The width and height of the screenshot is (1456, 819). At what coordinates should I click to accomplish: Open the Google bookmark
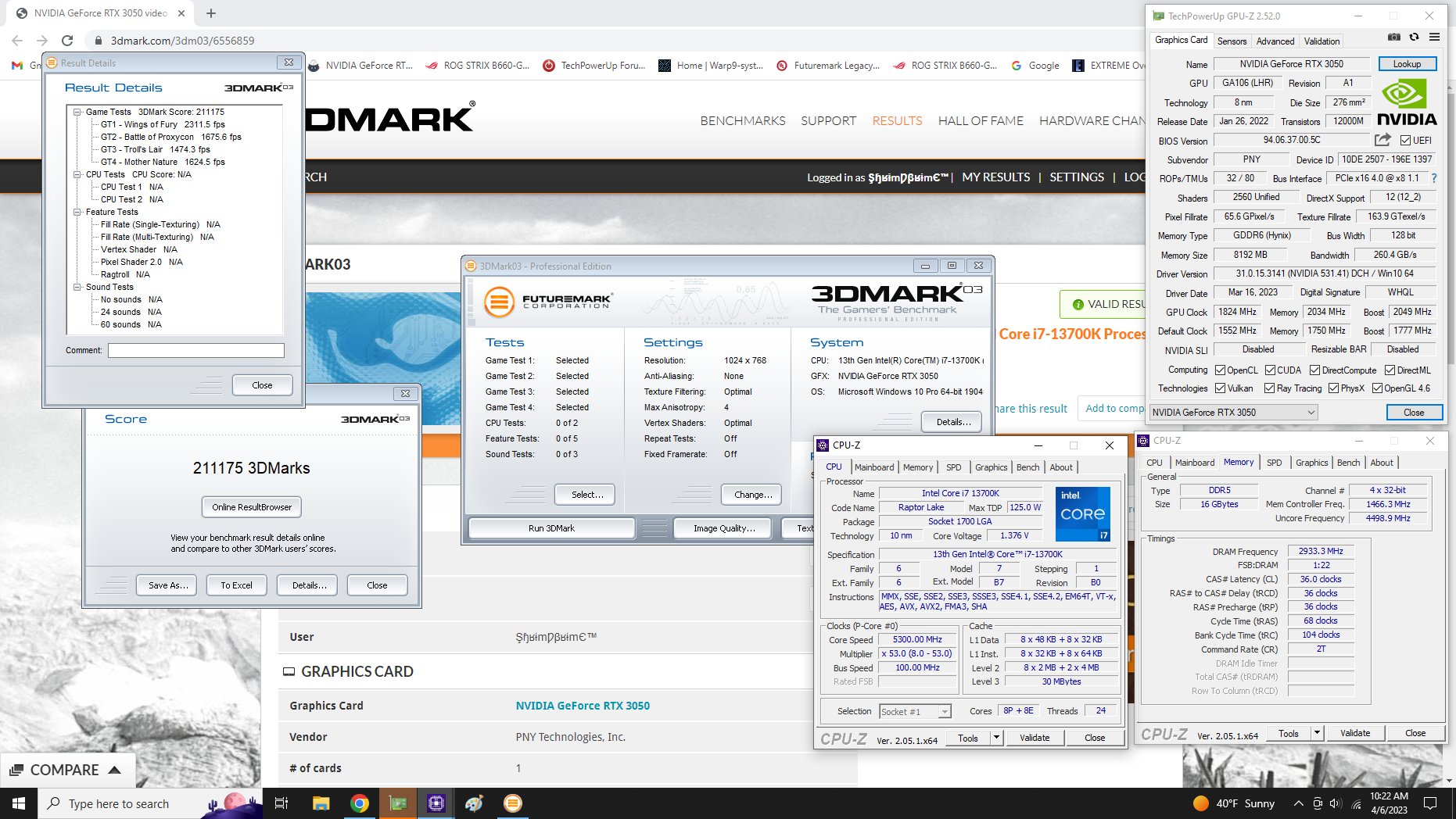click(x=1035, y=66)
